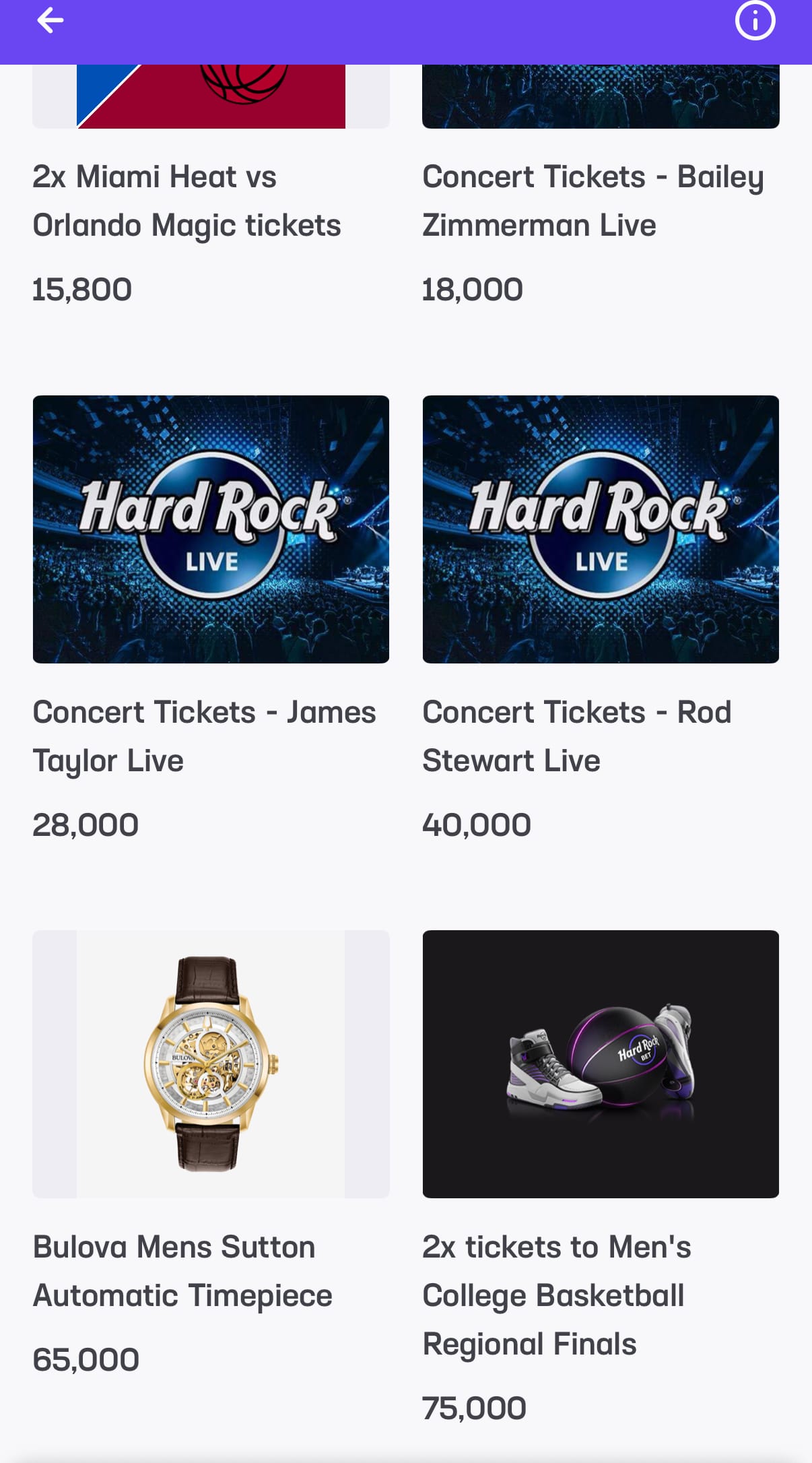This screenshot has height=1463, width=812.
Task: Tap the 28,000 points price
Action: pyautogui.click(x=86, y=825)
